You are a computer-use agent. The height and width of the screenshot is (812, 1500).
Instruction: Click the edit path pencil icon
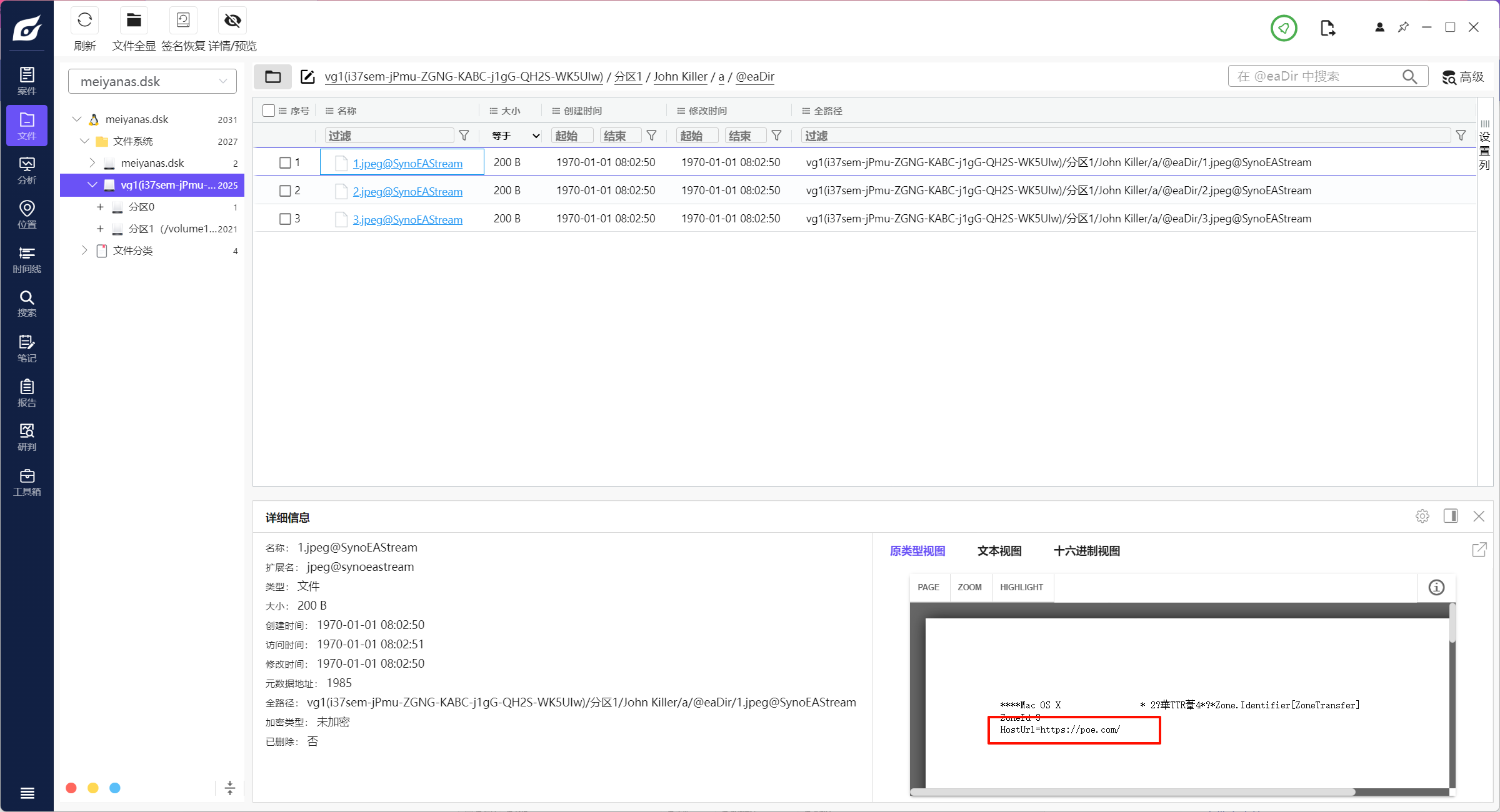(x=307, y=77)
